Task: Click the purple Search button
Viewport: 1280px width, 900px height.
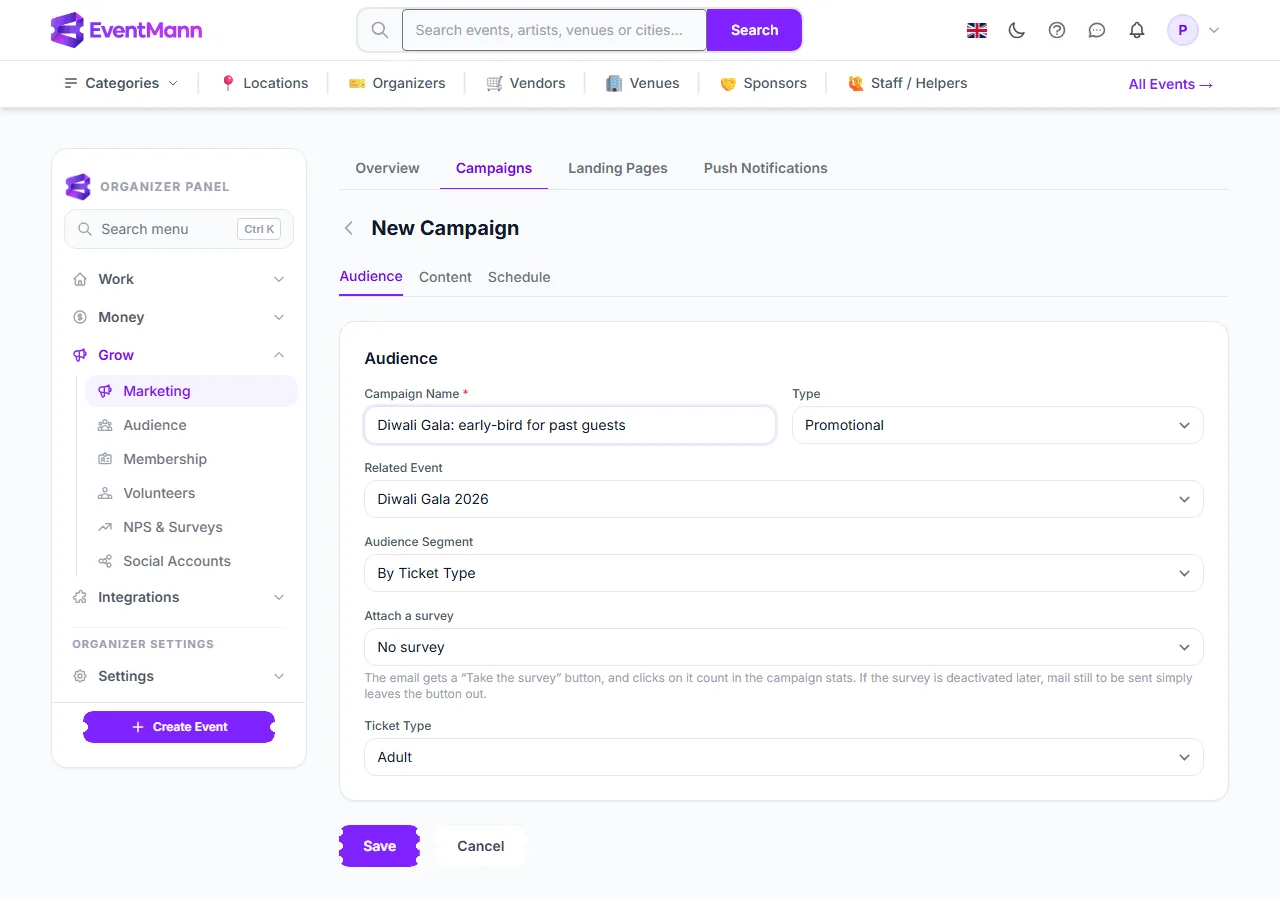Action: (754, 30)
